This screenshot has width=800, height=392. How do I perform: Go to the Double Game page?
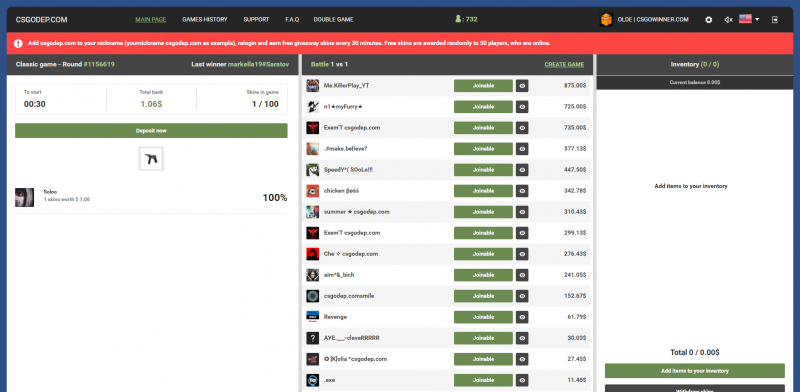coord(333,20)
